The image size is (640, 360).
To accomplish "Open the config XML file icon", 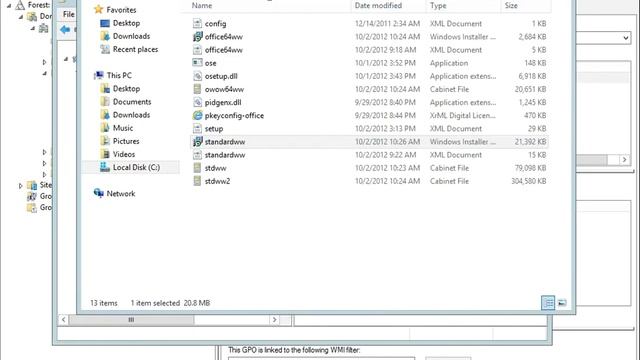I will click(x=197, y=24).
